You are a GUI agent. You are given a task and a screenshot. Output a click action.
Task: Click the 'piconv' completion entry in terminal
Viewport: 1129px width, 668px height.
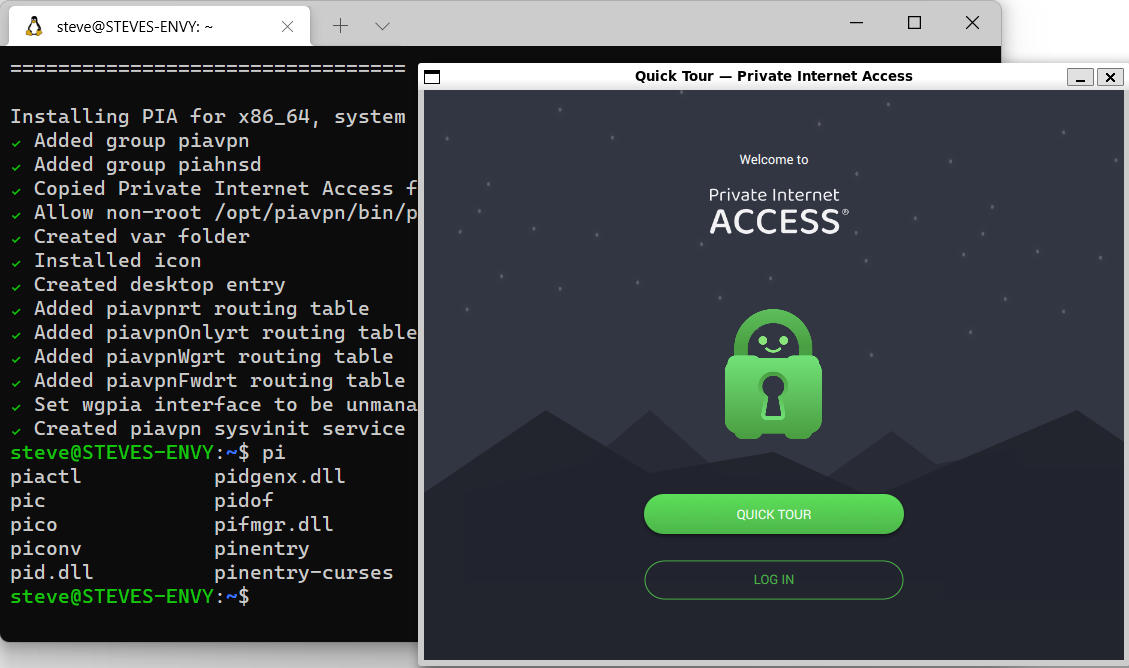tap(45, 549)
